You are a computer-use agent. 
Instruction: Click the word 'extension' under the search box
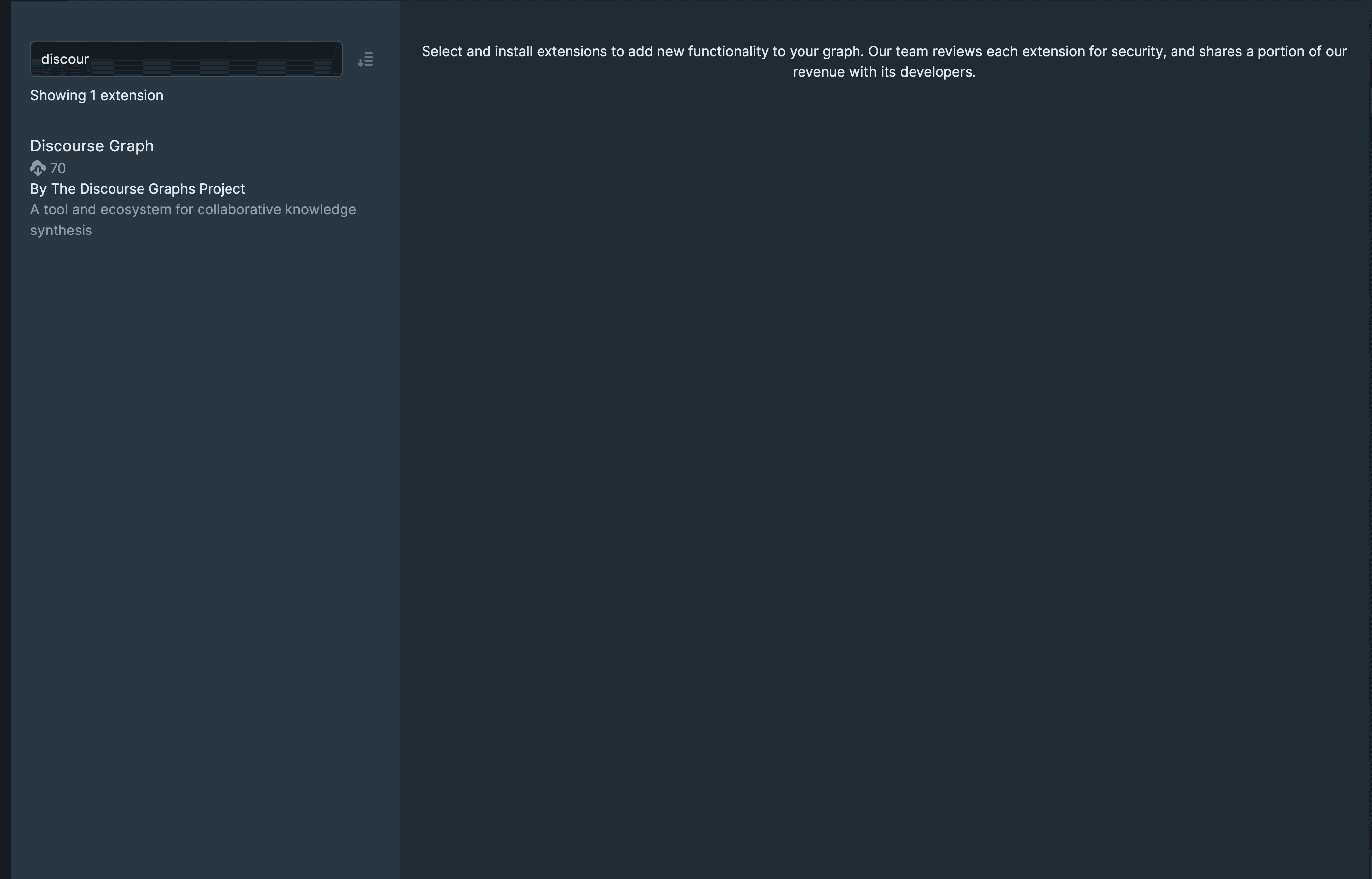(x=132, y=96)
